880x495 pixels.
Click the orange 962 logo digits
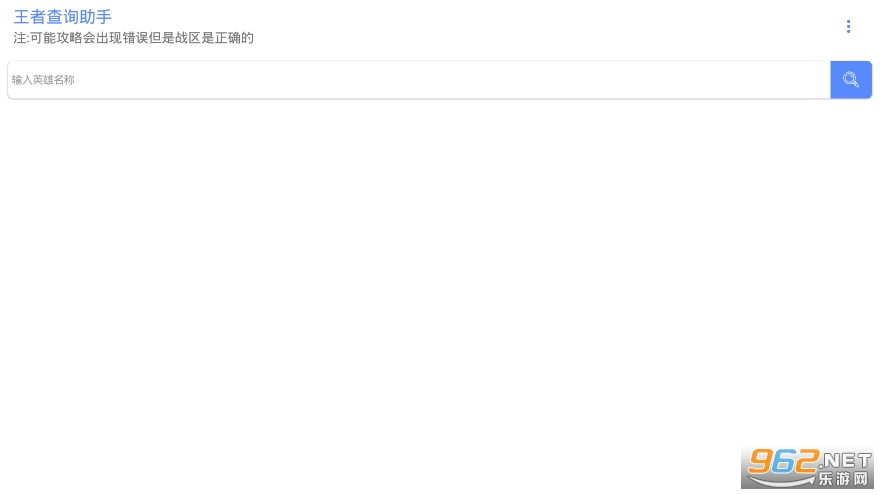784,462
